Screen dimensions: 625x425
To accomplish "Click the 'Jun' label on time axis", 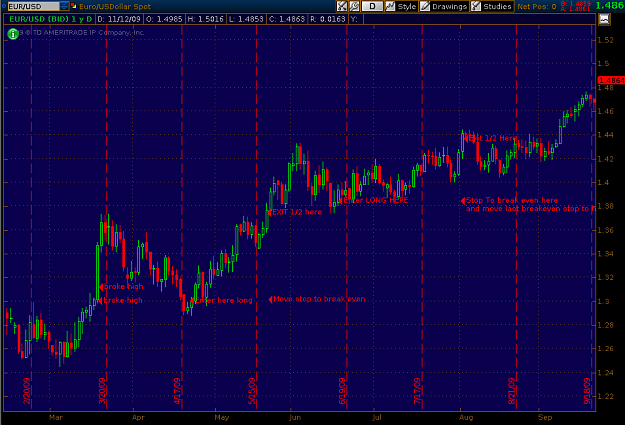I will [x=295, y=417].
